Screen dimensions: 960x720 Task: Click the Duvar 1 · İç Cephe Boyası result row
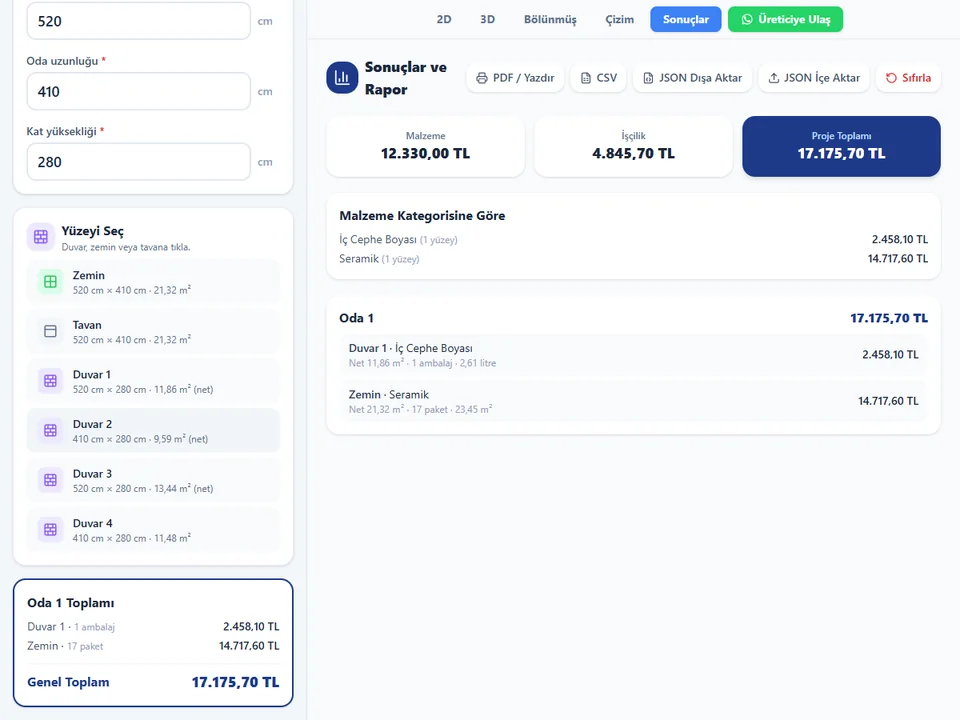point(633,354)
